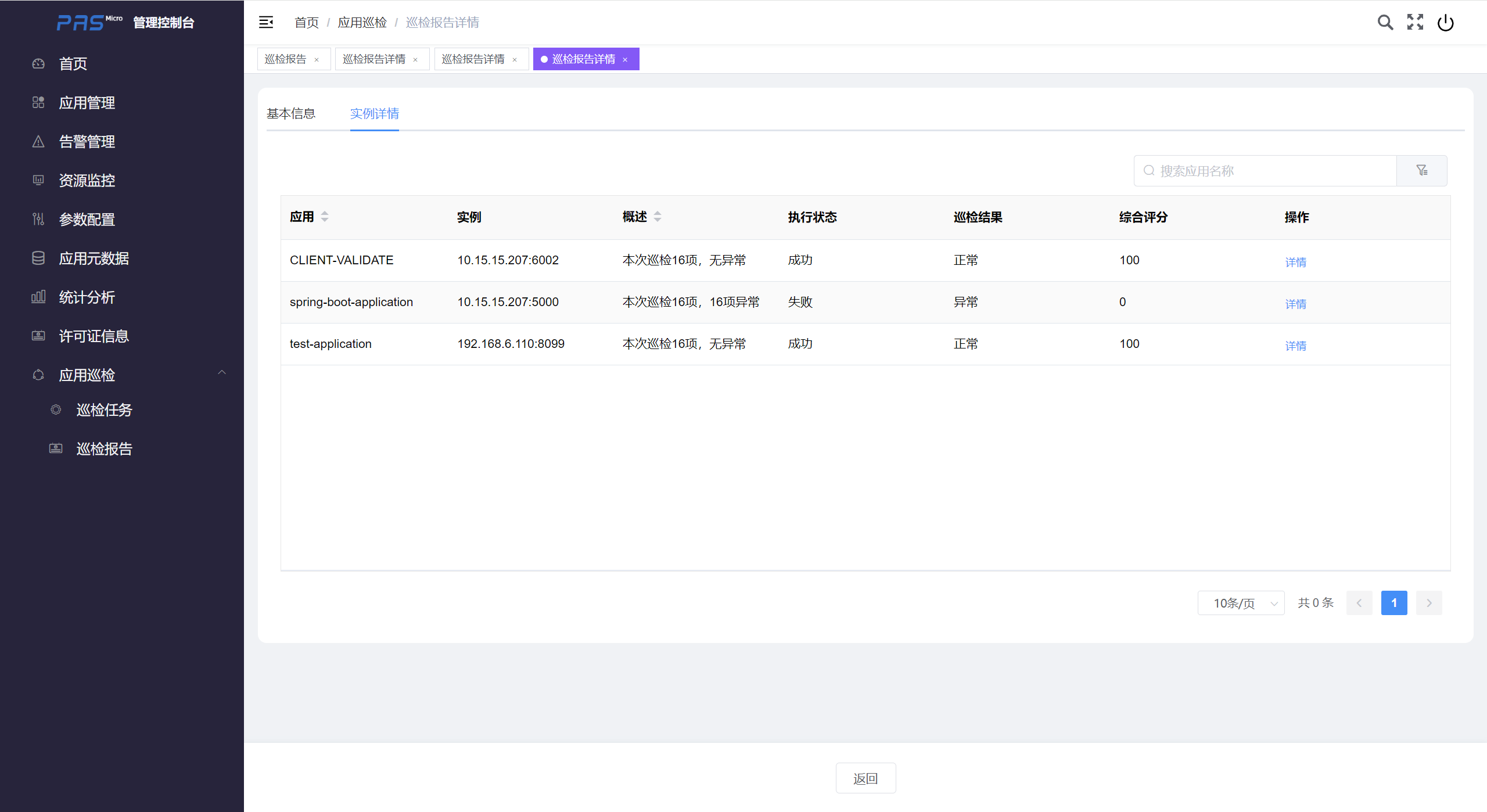This screenshot has width=1487, height=812.
Task: Open 详情 for spring-boot-application row
Action: (1295, 304)
